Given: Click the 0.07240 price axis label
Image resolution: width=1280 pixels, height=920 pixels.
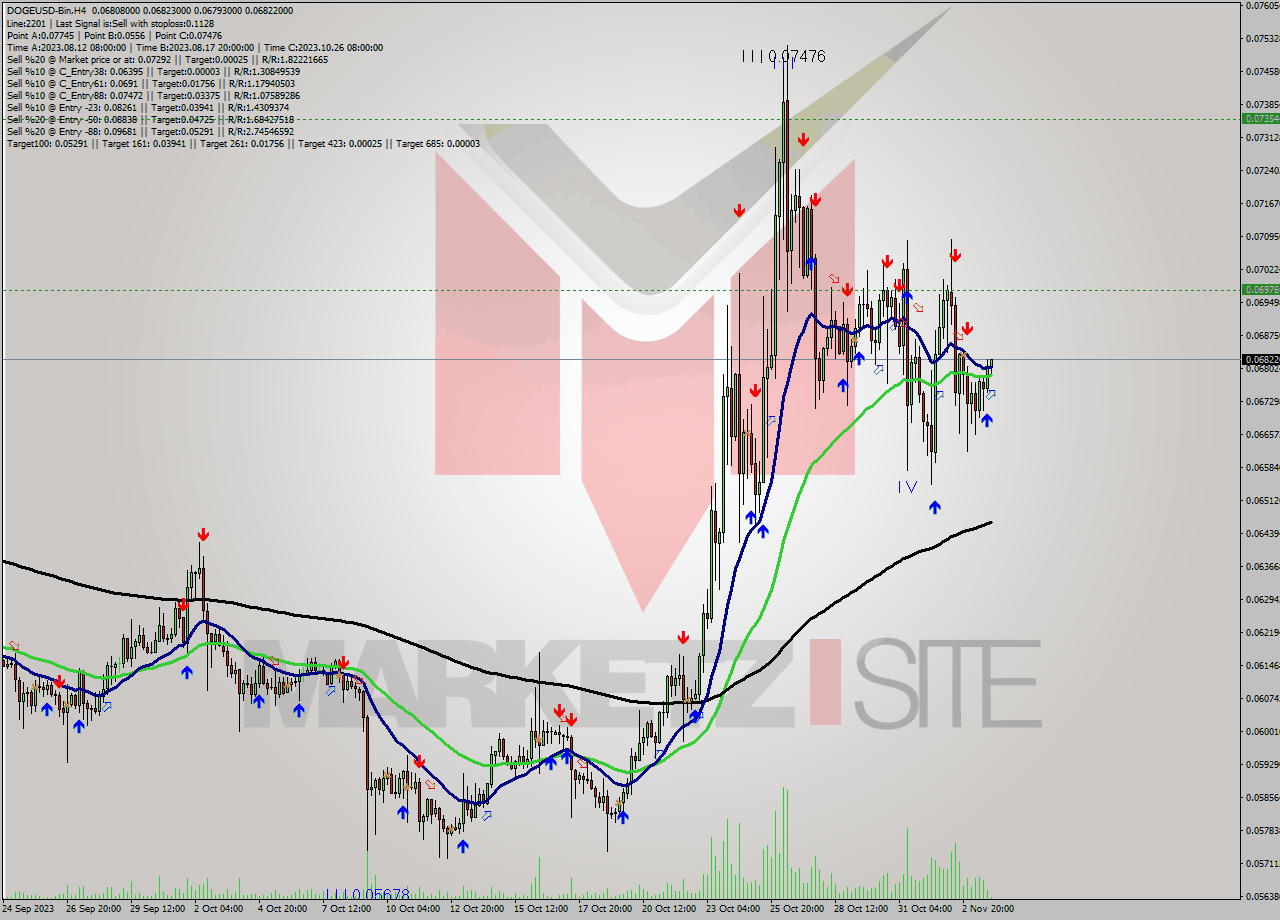Looking at the screenshot, I should tap(1261, 170).
